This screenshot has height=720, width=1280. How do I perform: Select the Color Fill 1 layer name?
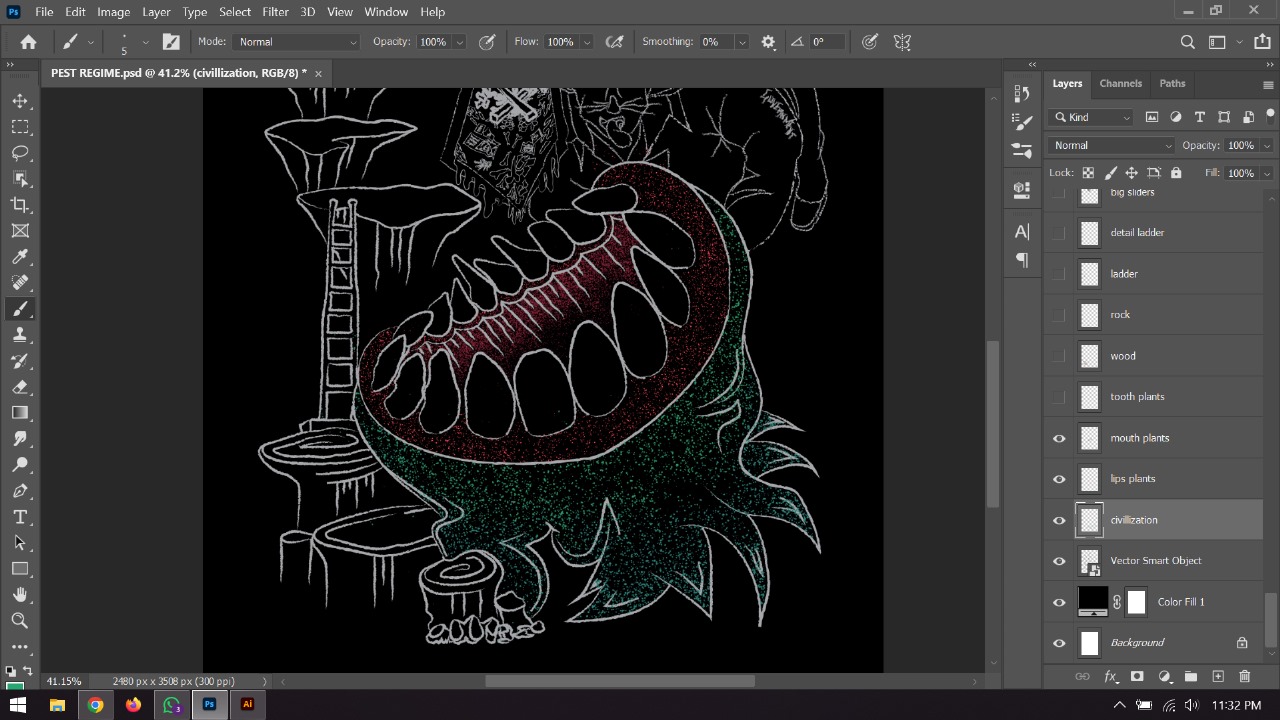[1181, 602]
